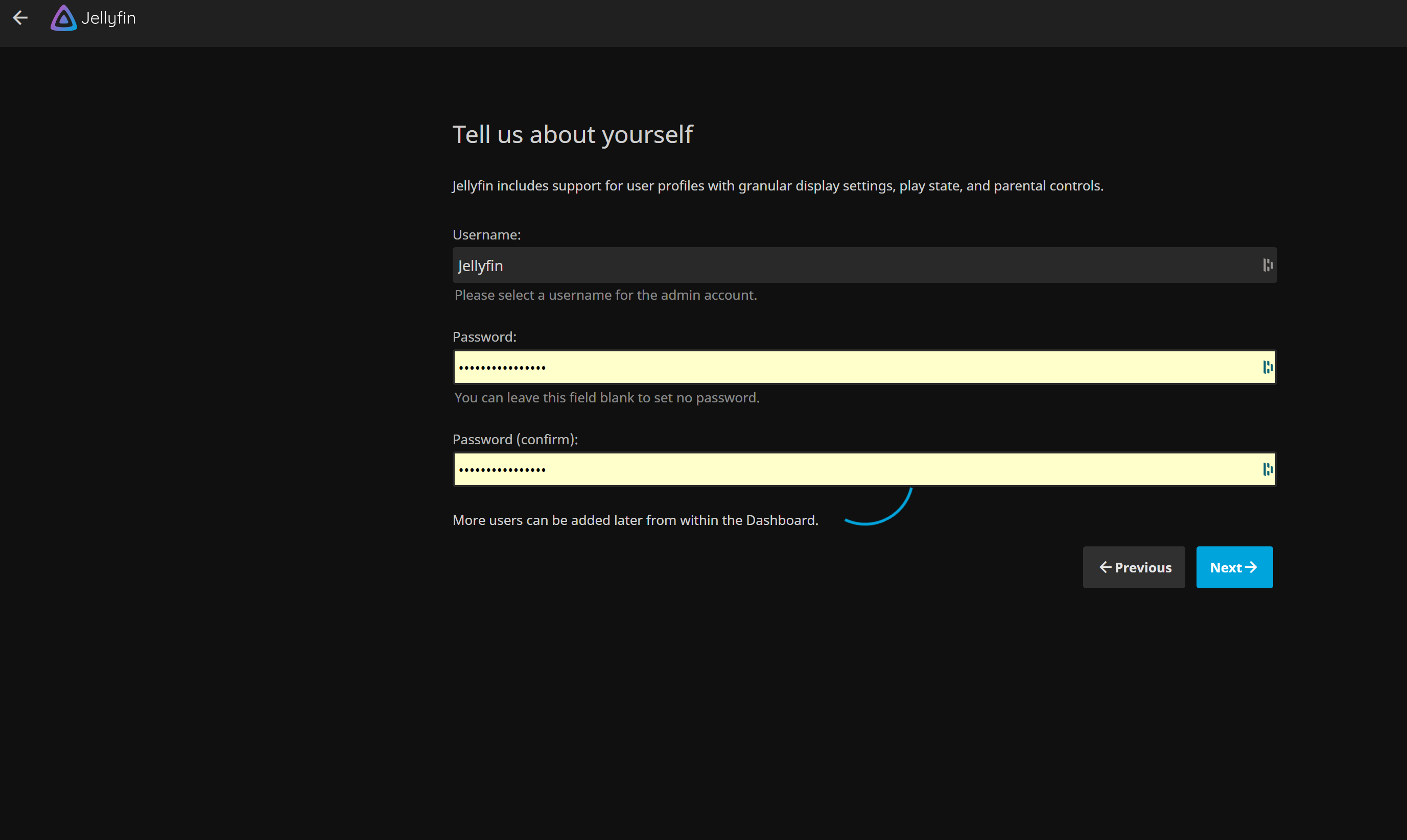This screenshot has height=840, width=1407.
Task: Click the back arrow in header
Action: [x=20, y=18]
